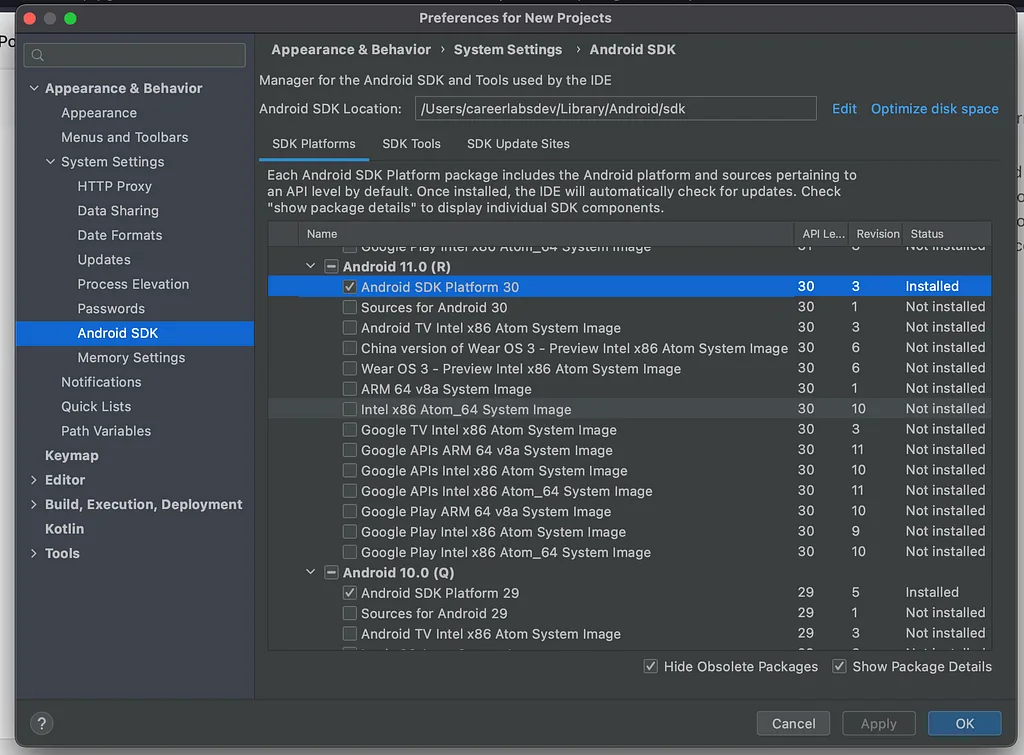Click Optimize disk space link
The width and height of the screenshot is (1024, 755).
coord(935,109)
